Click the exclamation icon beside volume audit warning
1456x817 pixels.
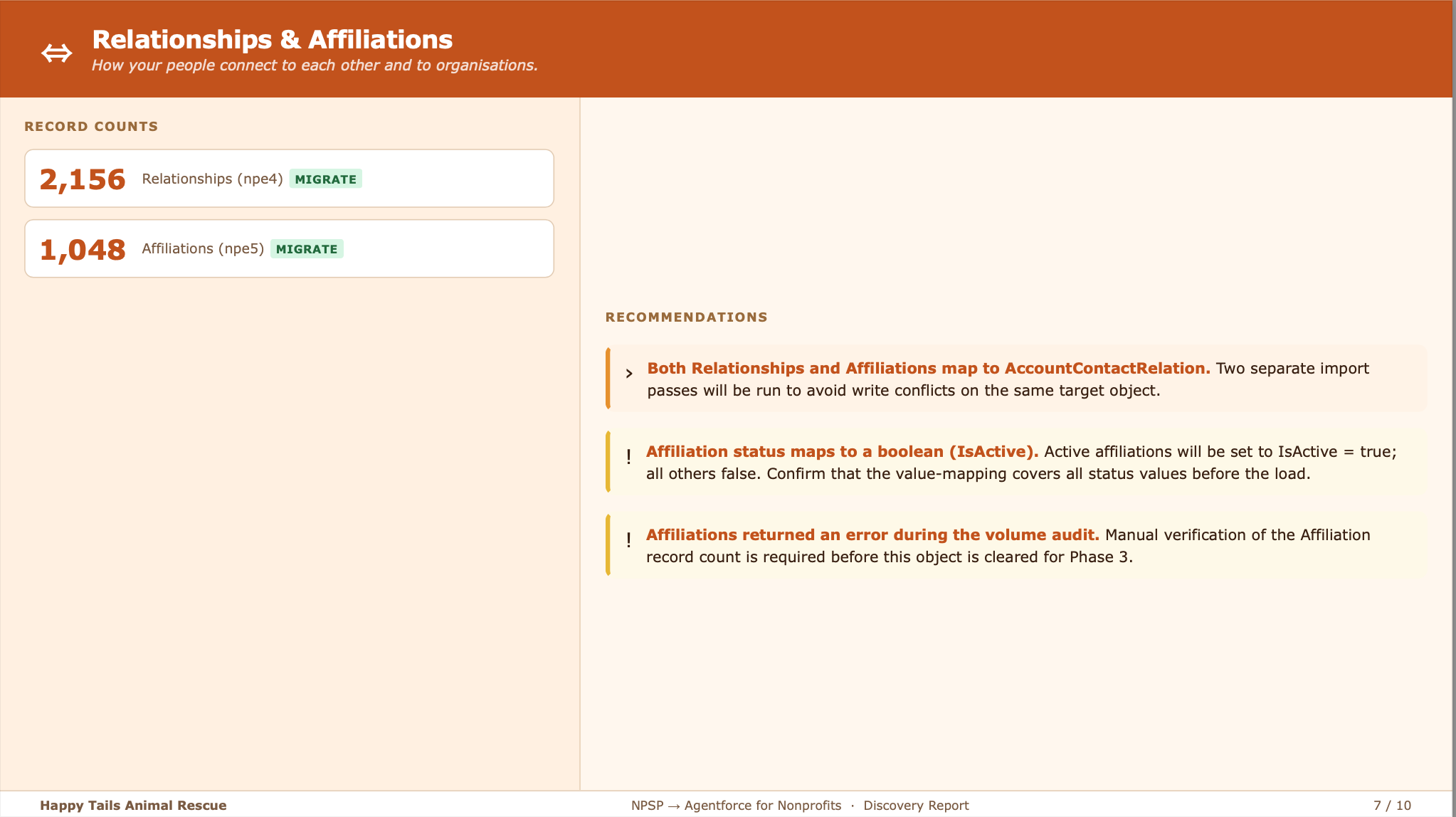[628, 539]
